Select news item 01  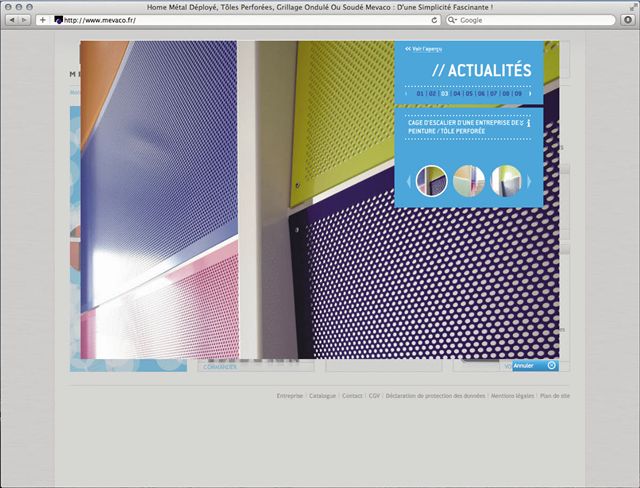click(420, 93)
